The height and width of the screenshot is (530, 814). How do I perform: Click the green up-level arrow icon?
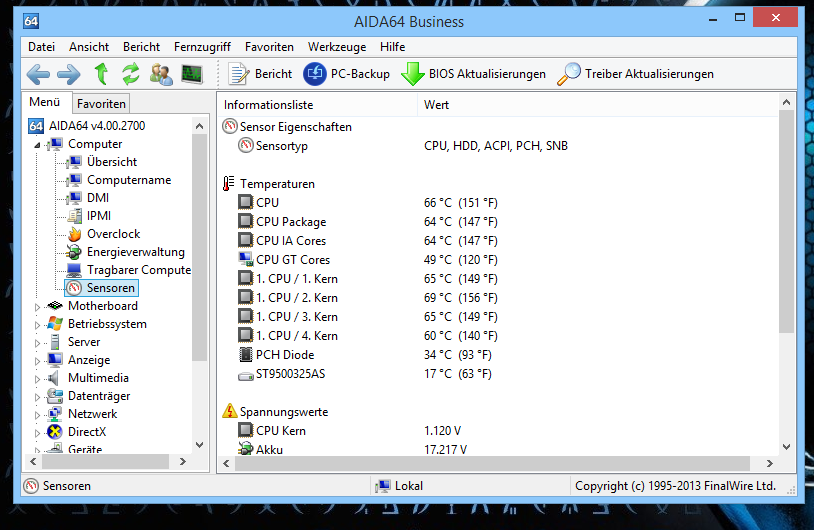pos(101,74)
